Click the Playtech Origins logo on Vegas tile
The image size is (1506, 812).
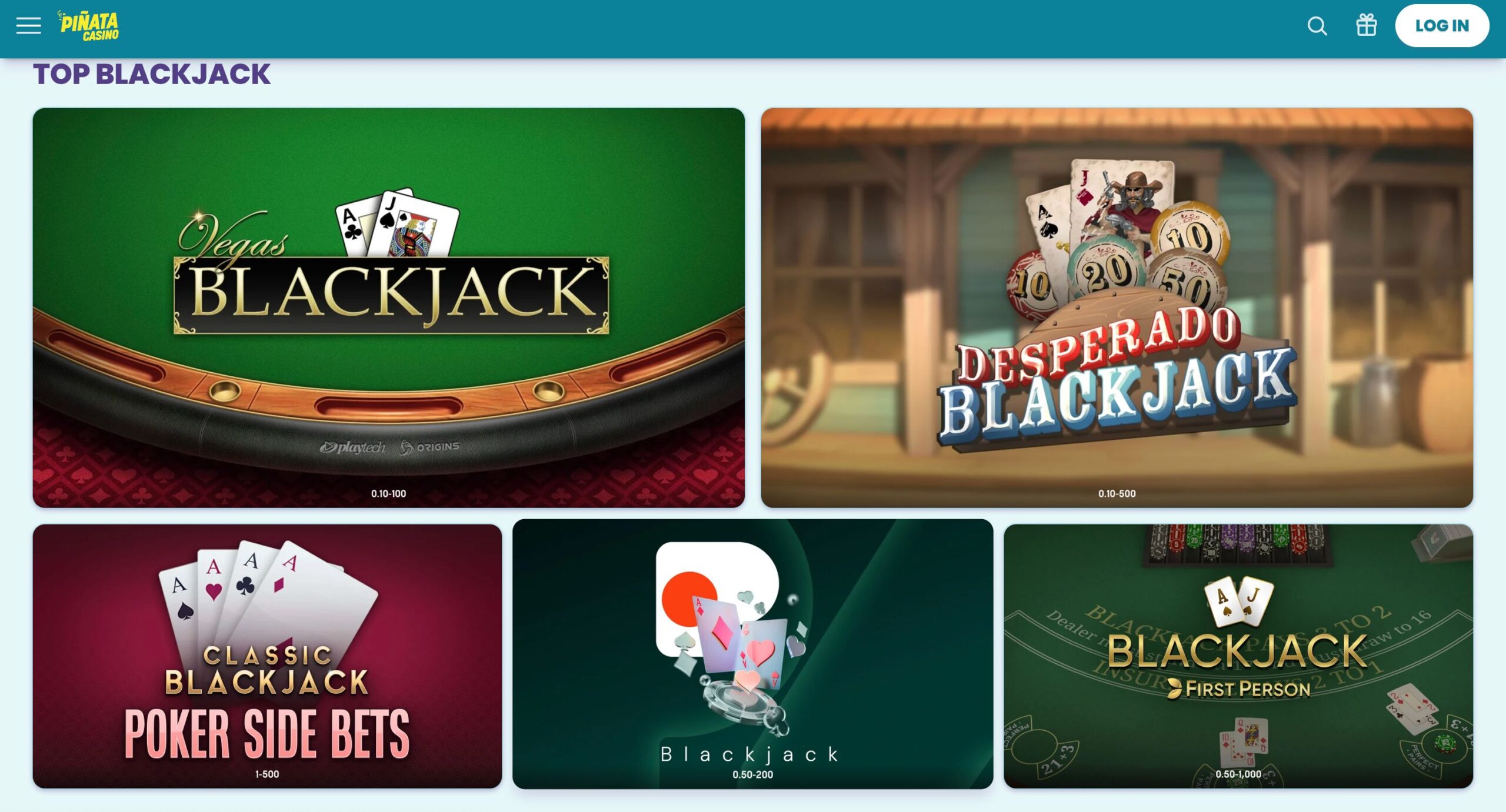click(x=389, y=447)
